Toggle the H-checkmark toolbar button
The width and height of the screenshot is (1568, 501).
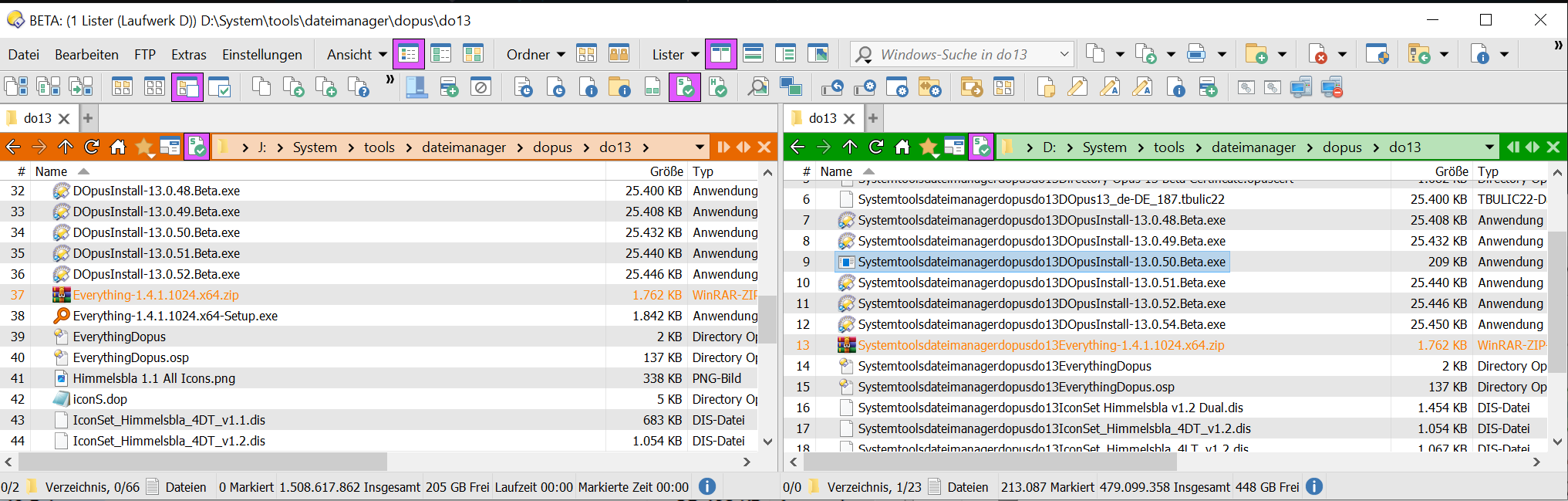pyautogui.click(x=717, y=87)
